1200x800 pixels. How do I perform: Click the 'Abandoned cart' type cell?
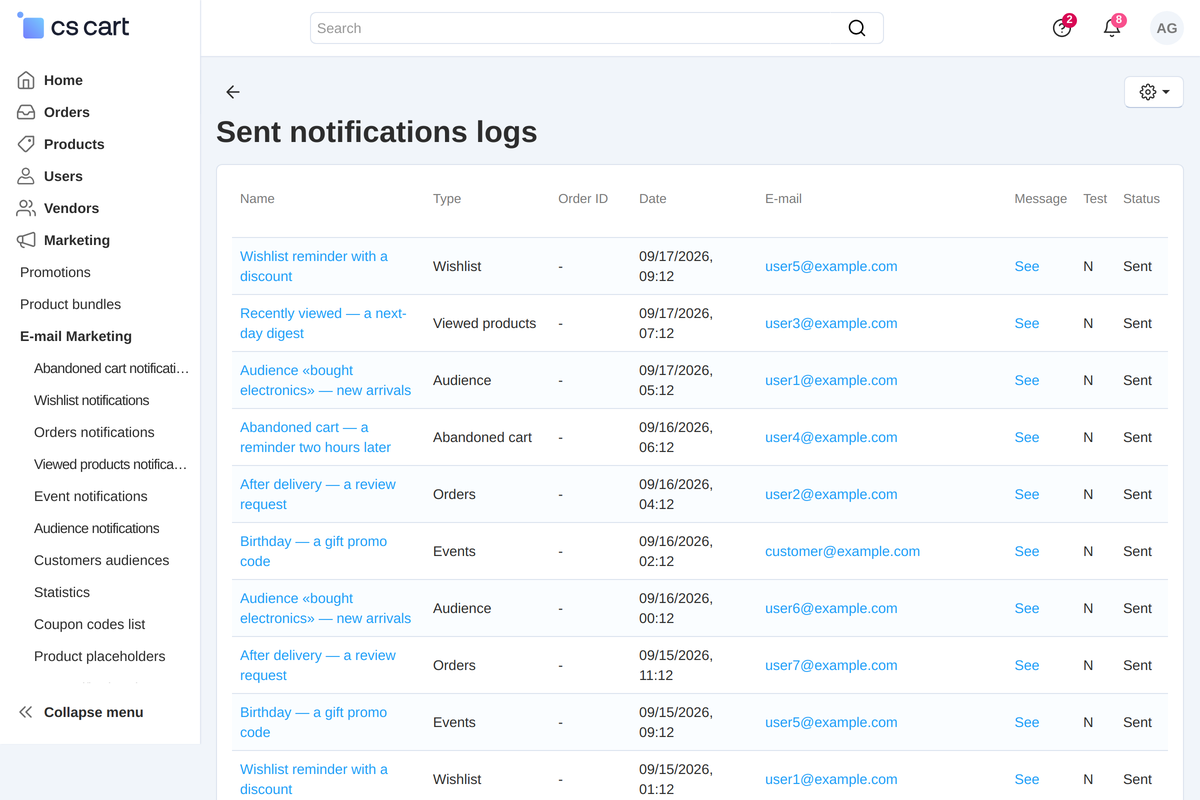pos(482,437)
